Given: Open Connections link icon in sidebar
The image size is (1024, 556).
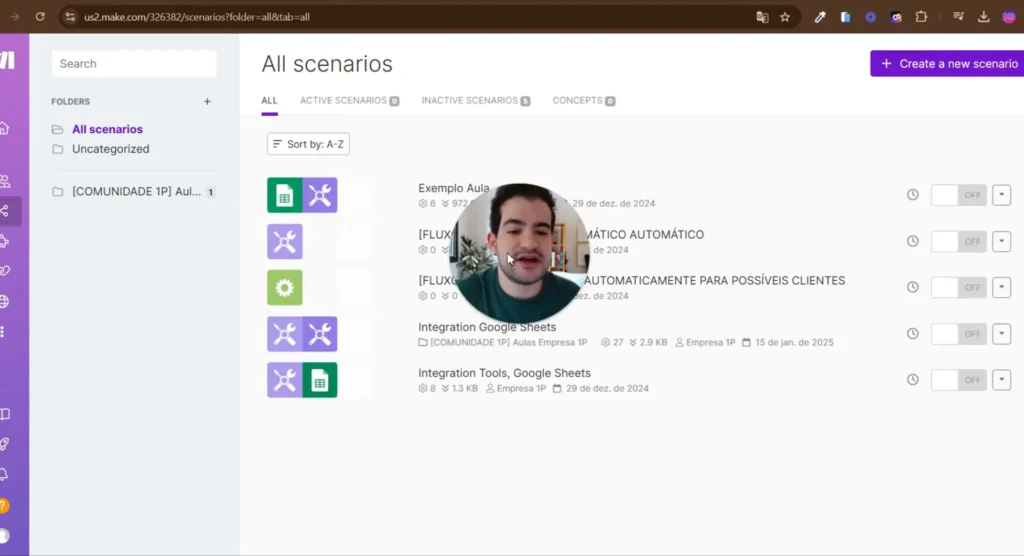Looking at the screenshot, I should (x=5, y=270).
